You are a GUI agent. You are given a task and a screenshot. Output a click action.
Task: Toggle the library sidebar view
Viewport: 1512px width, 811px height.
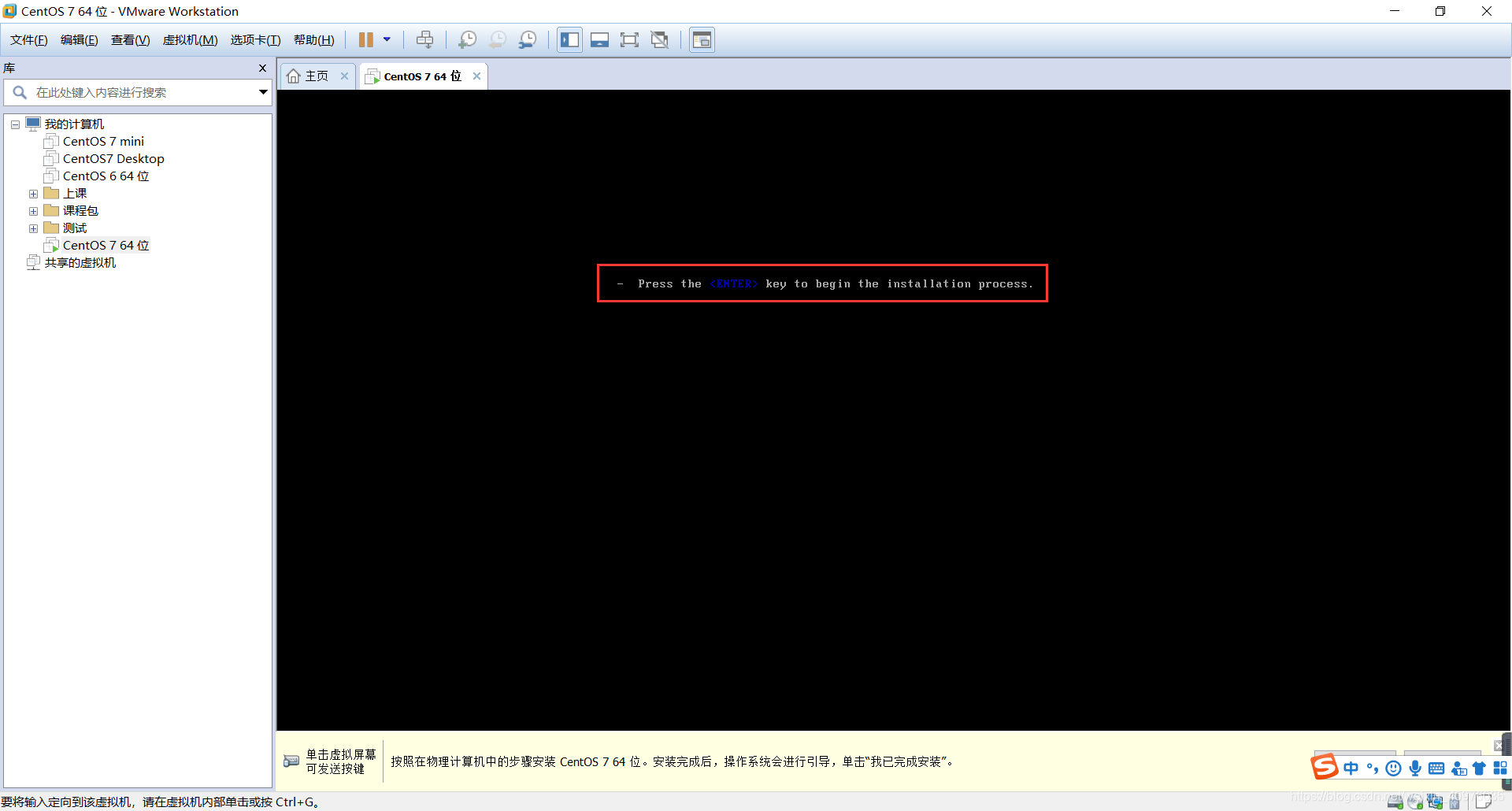tap(569, 39)
